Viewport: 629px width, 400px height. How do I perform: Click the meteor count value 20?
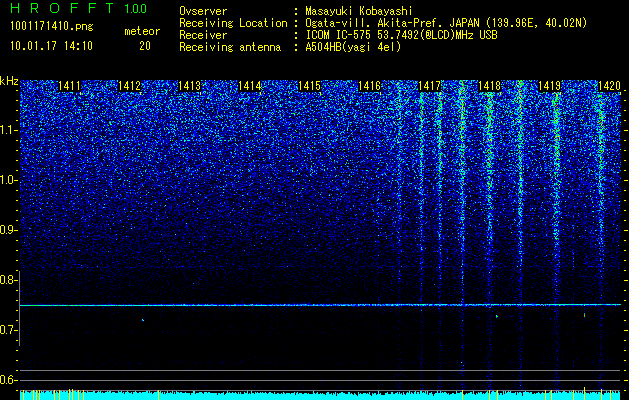[145, 46]
